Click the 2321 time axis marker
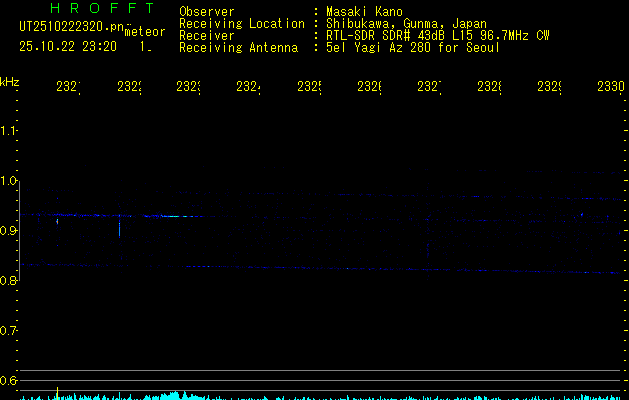The height and width of the screenshot is (400, 629). tap(68, 87)
